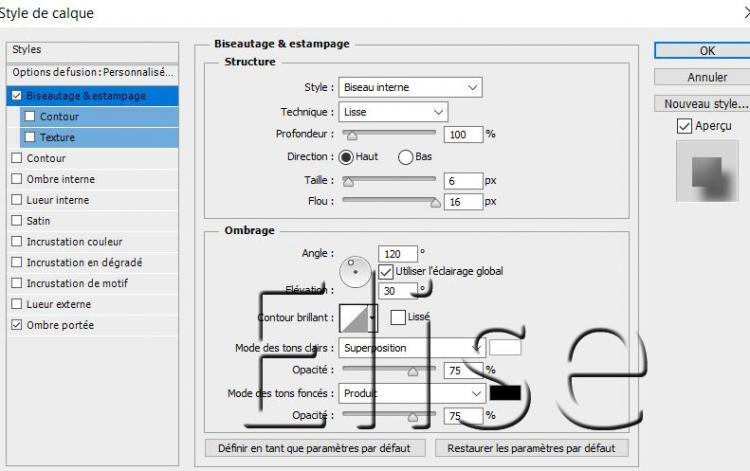Click the black shadow color swatch
The width and height of the screenshot is (750, 471).
point(505,393)
